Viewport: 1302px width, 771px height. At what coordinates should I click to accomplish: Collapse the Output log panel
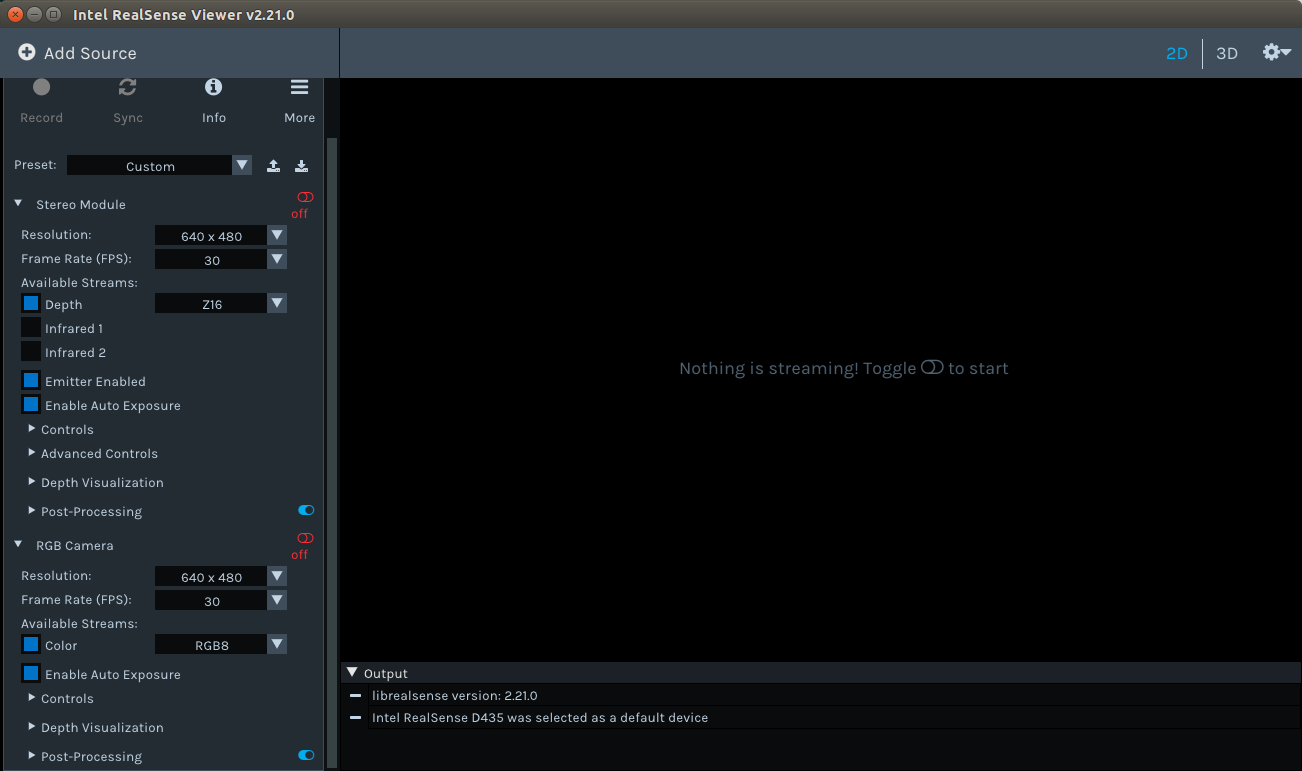click(351, 673)
